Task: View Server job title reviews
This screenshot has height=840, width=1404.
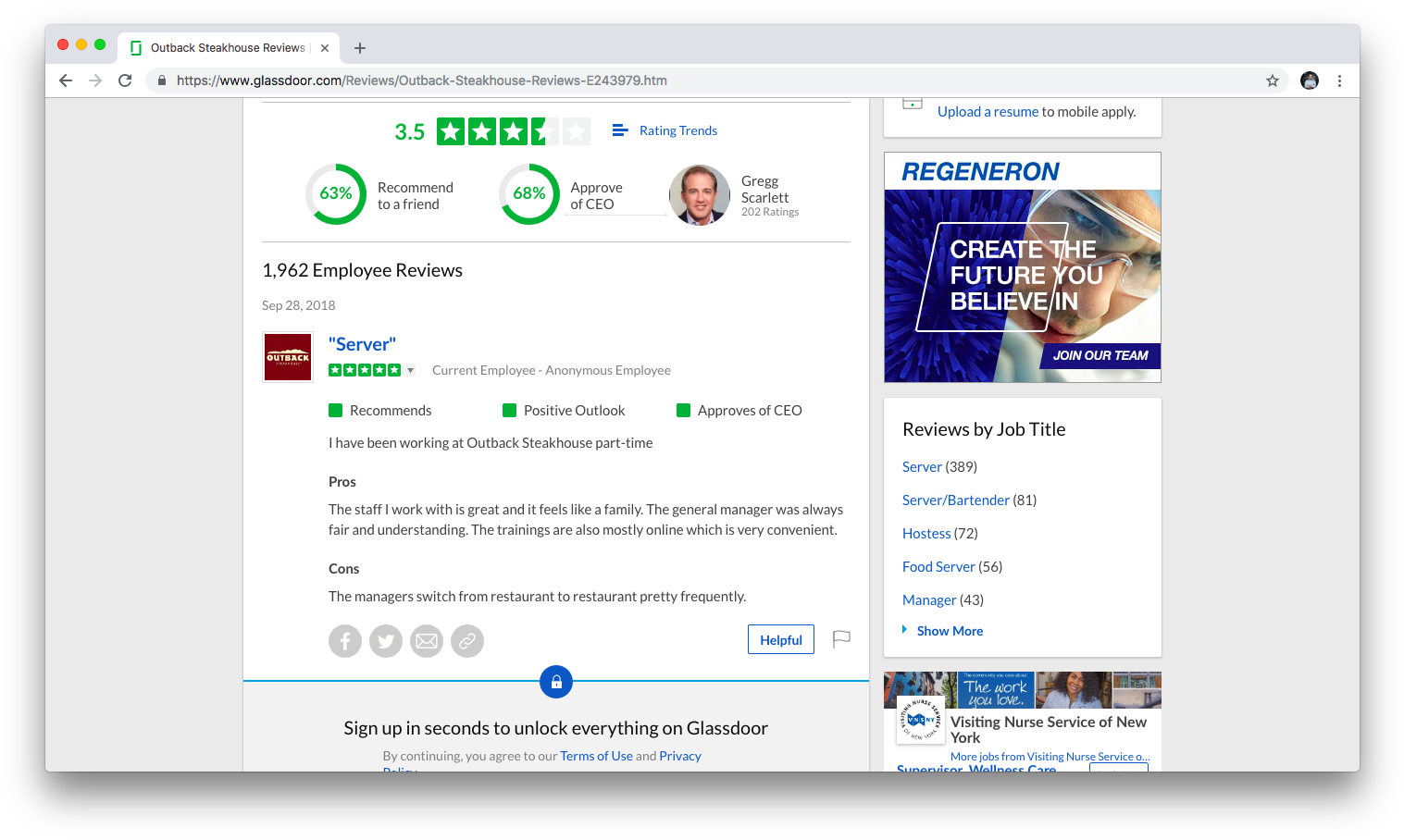Action: [x=922, y=467]
